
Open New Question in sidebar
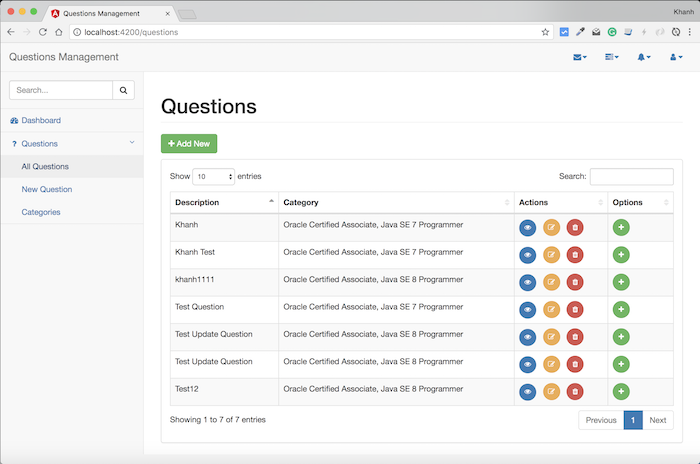[47, 189]
